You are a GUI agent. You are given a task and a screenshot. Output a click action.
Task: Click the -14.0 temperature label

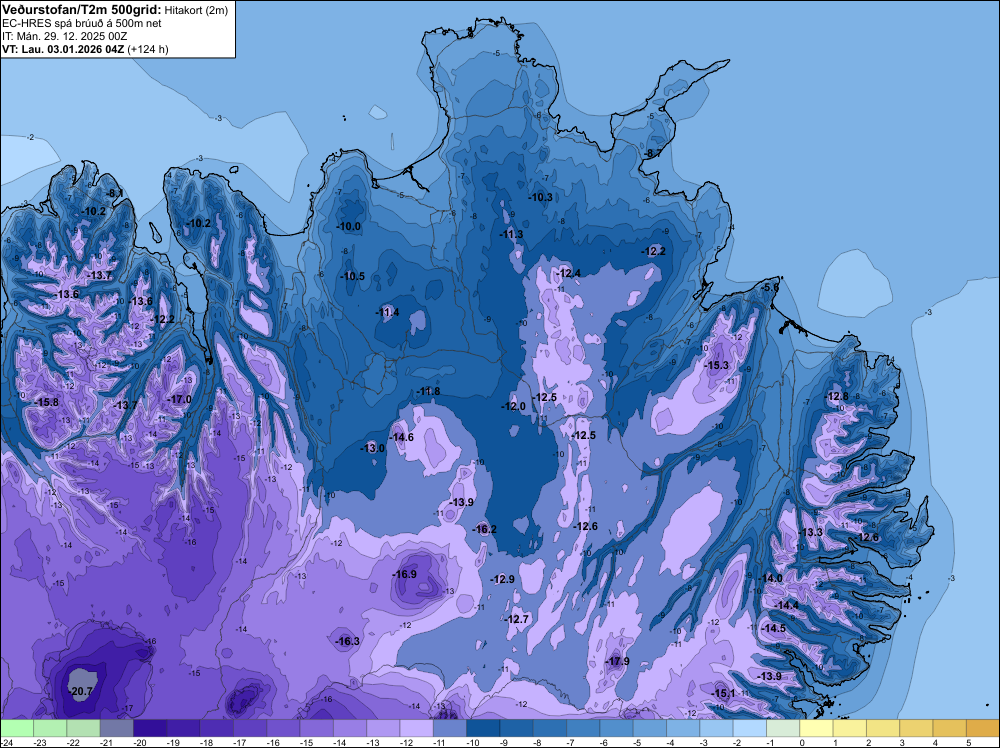coord(770,578)
